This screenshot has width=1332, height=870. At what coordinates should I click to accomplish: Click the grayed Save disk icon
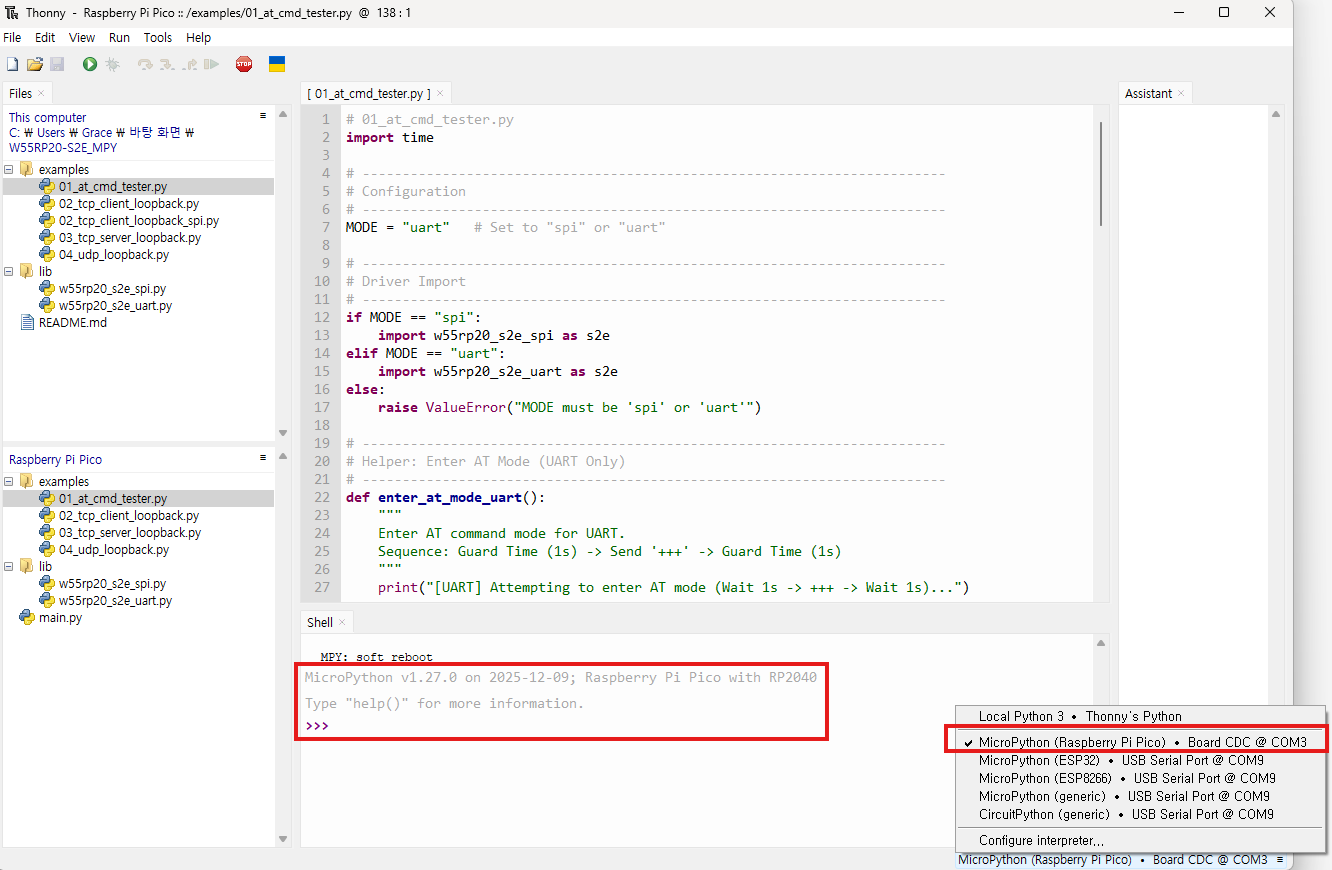[x=57, y=64]
